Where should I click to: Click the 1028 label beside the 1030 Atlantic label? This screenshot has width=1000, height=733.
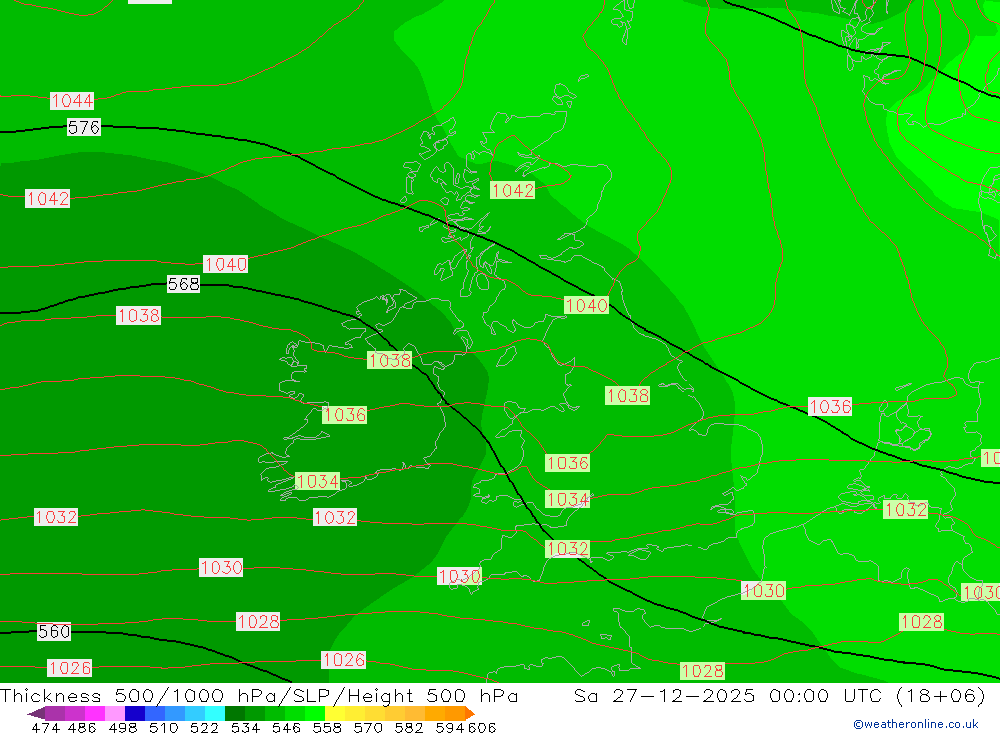[x=258, y=621]
